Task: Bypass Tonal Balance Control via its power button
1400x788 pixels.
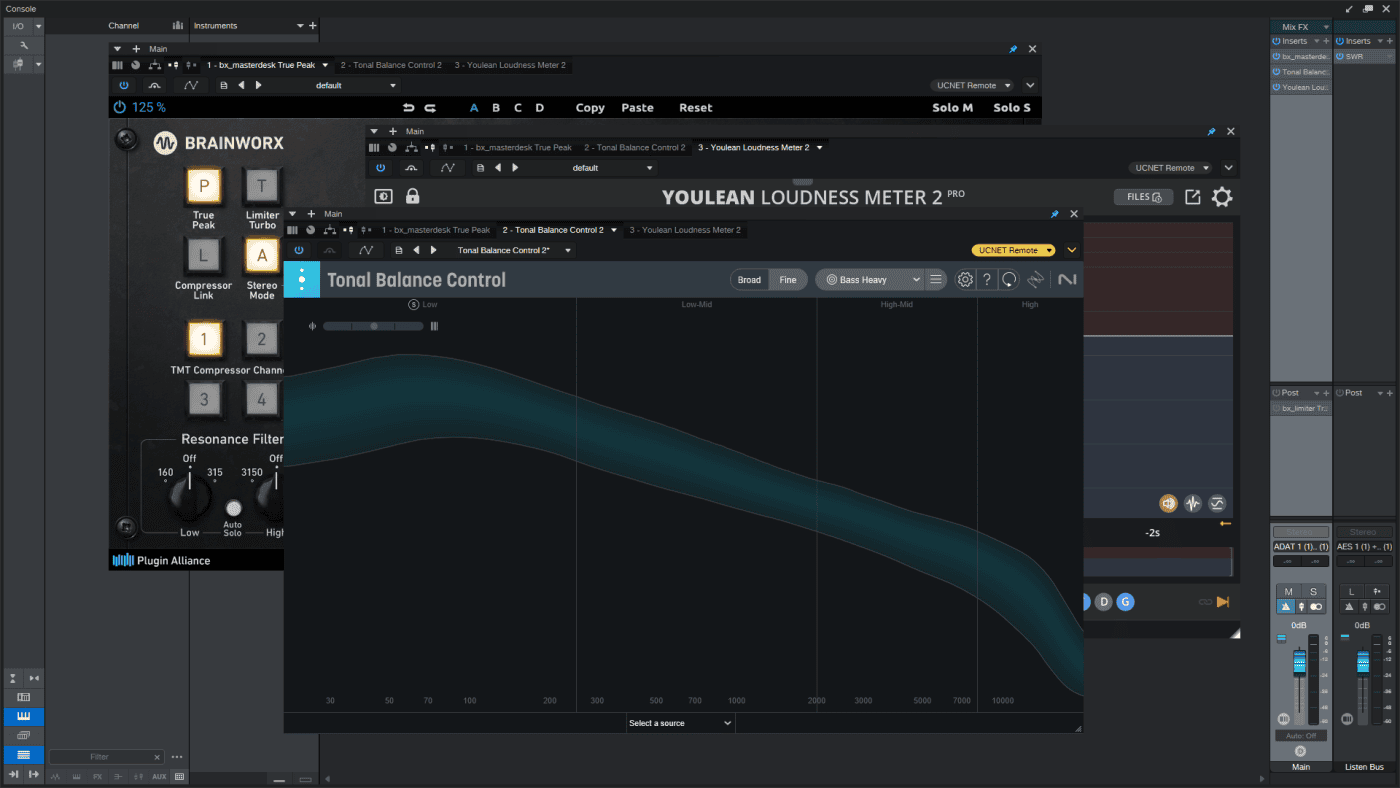Action: [x=298, y=250]
